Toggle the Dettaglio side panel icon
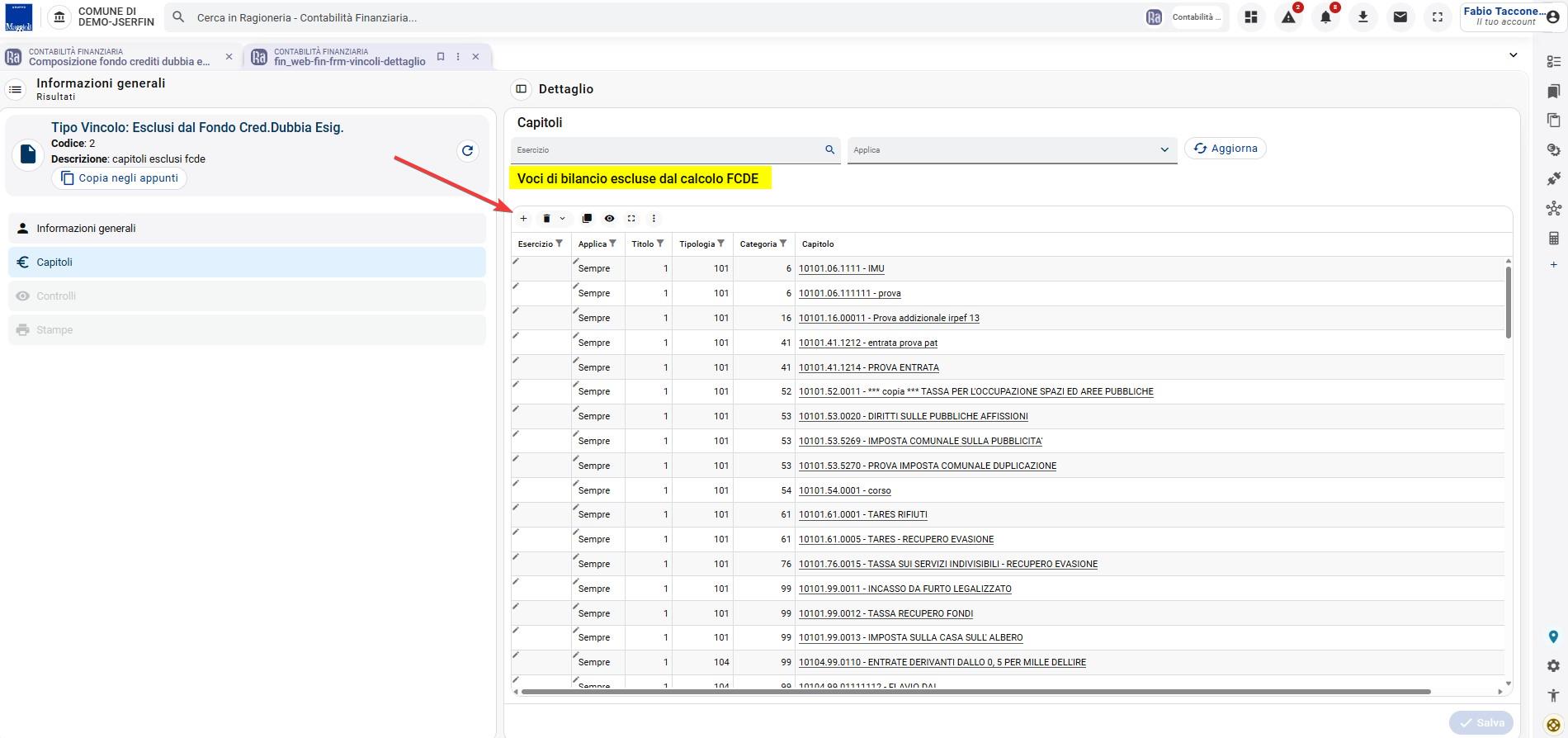 [521, 89]
